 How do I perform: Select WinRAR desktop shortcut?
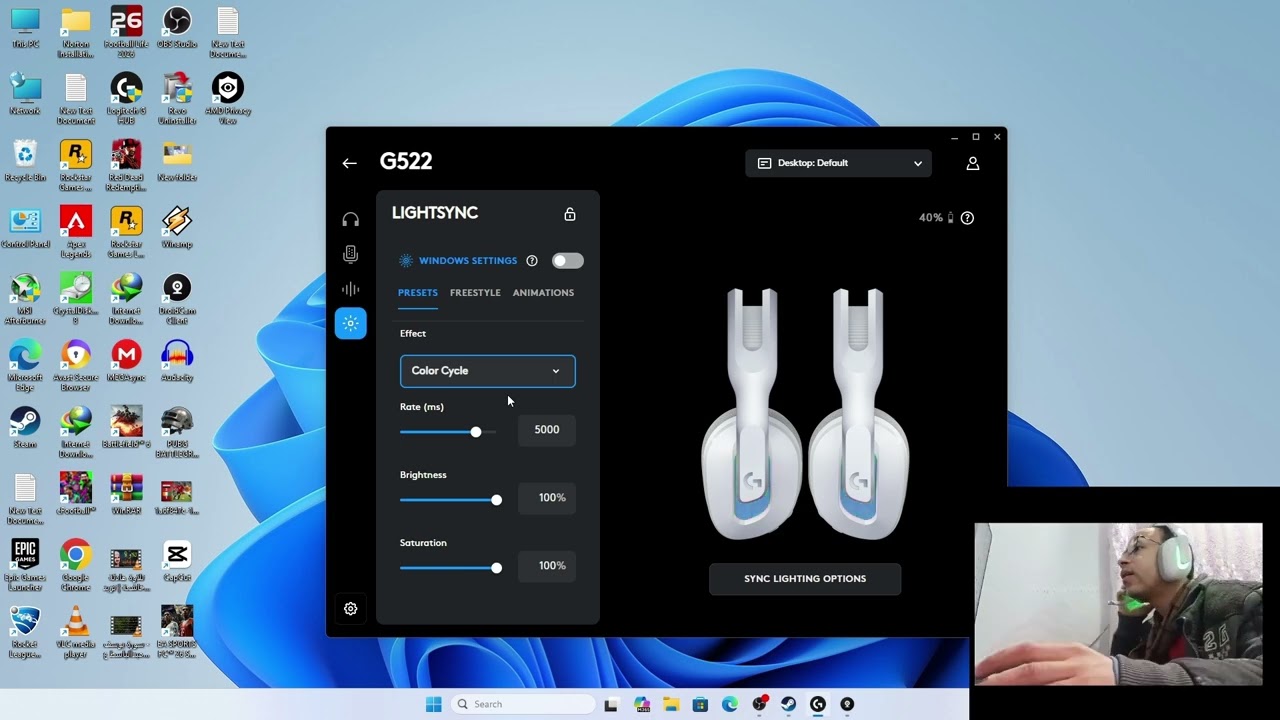click(x=126, y=495)
